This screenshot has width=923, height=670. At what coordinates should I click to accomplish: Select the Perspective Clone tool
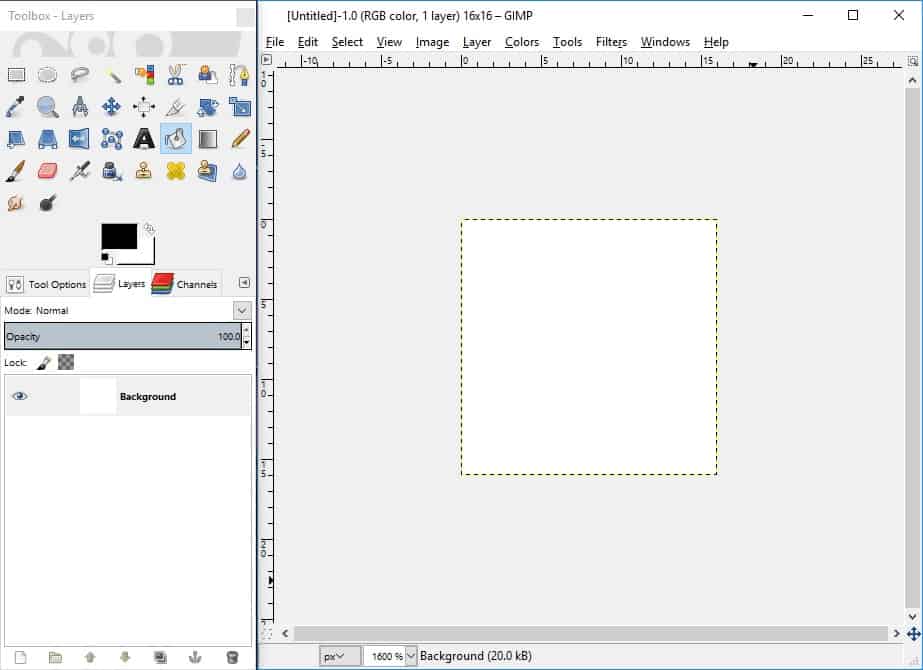207,171
